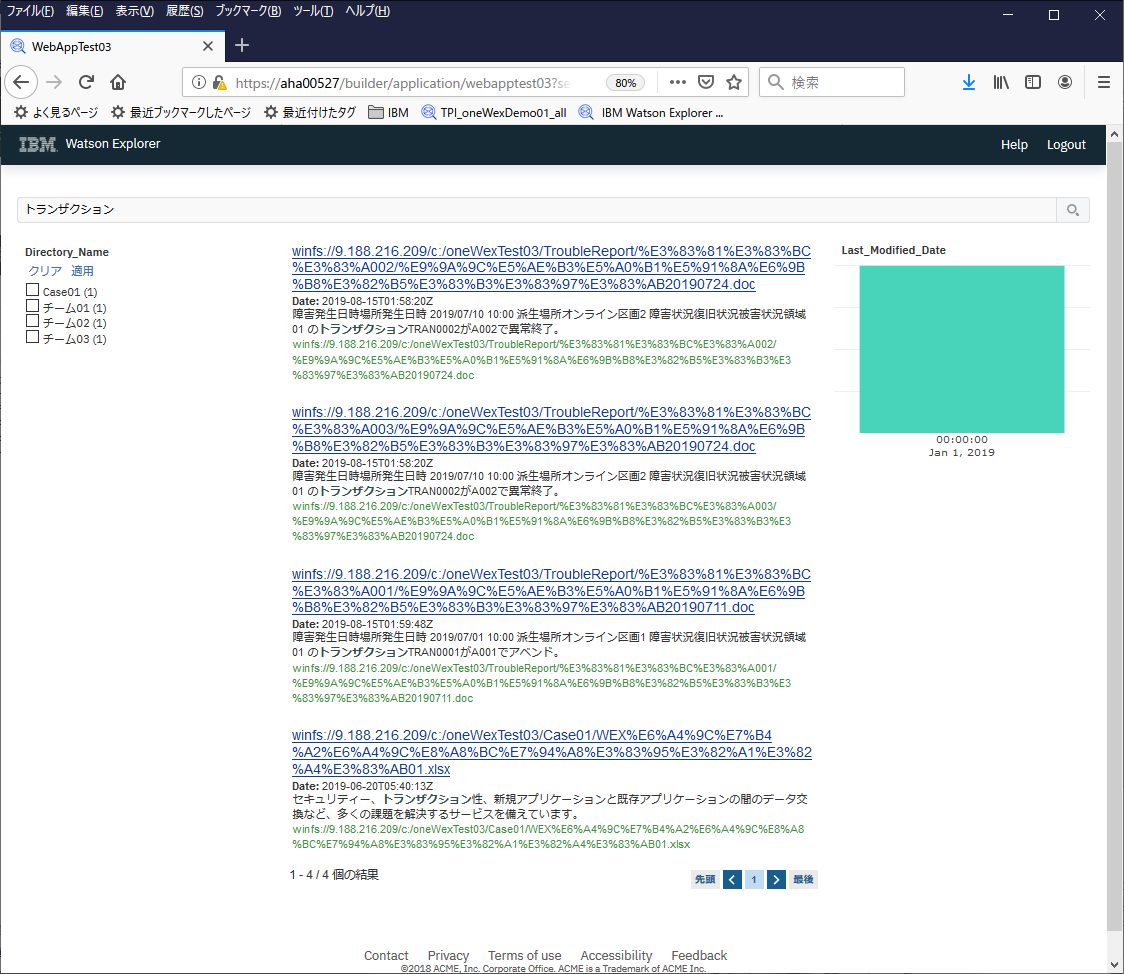Check the Case01 directory filter
1124x974 pixels.
pyautogui.click(x=32, y=290)
